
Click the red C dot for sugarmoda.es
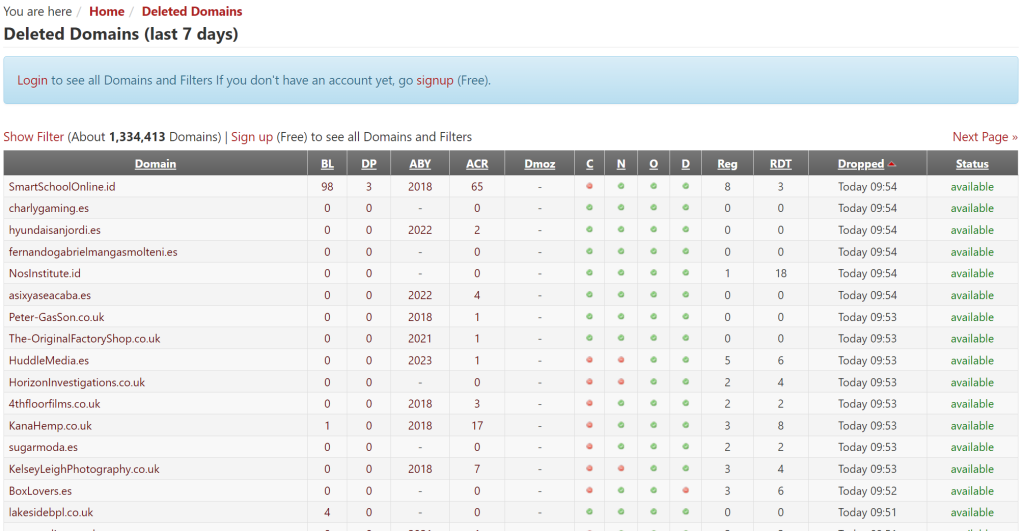589,447
